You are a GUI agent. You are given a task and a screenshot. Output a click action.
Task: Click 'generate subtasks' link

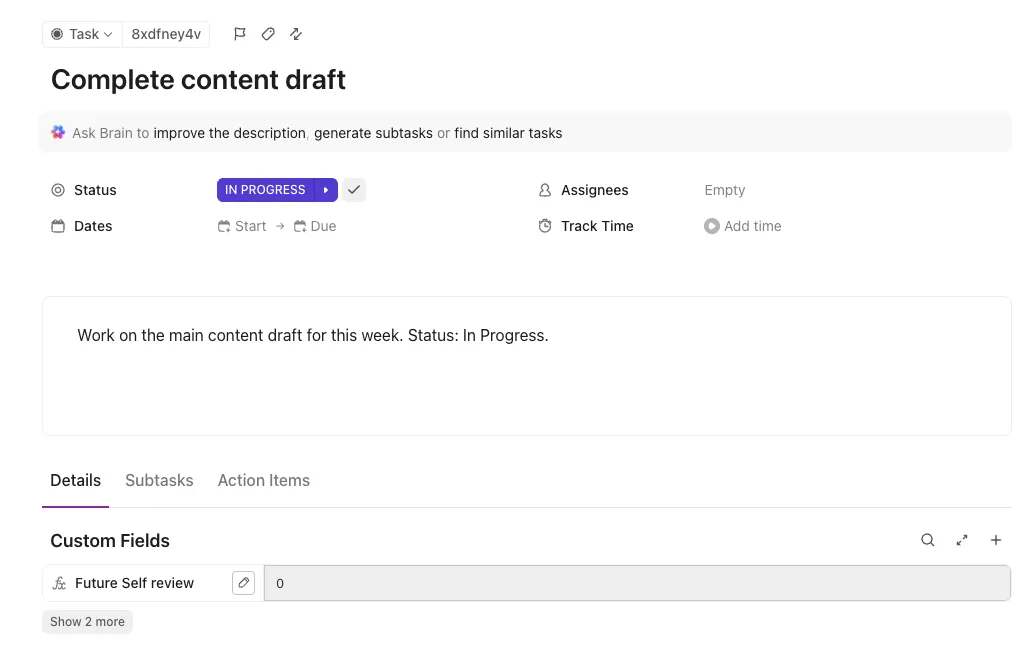373,133
